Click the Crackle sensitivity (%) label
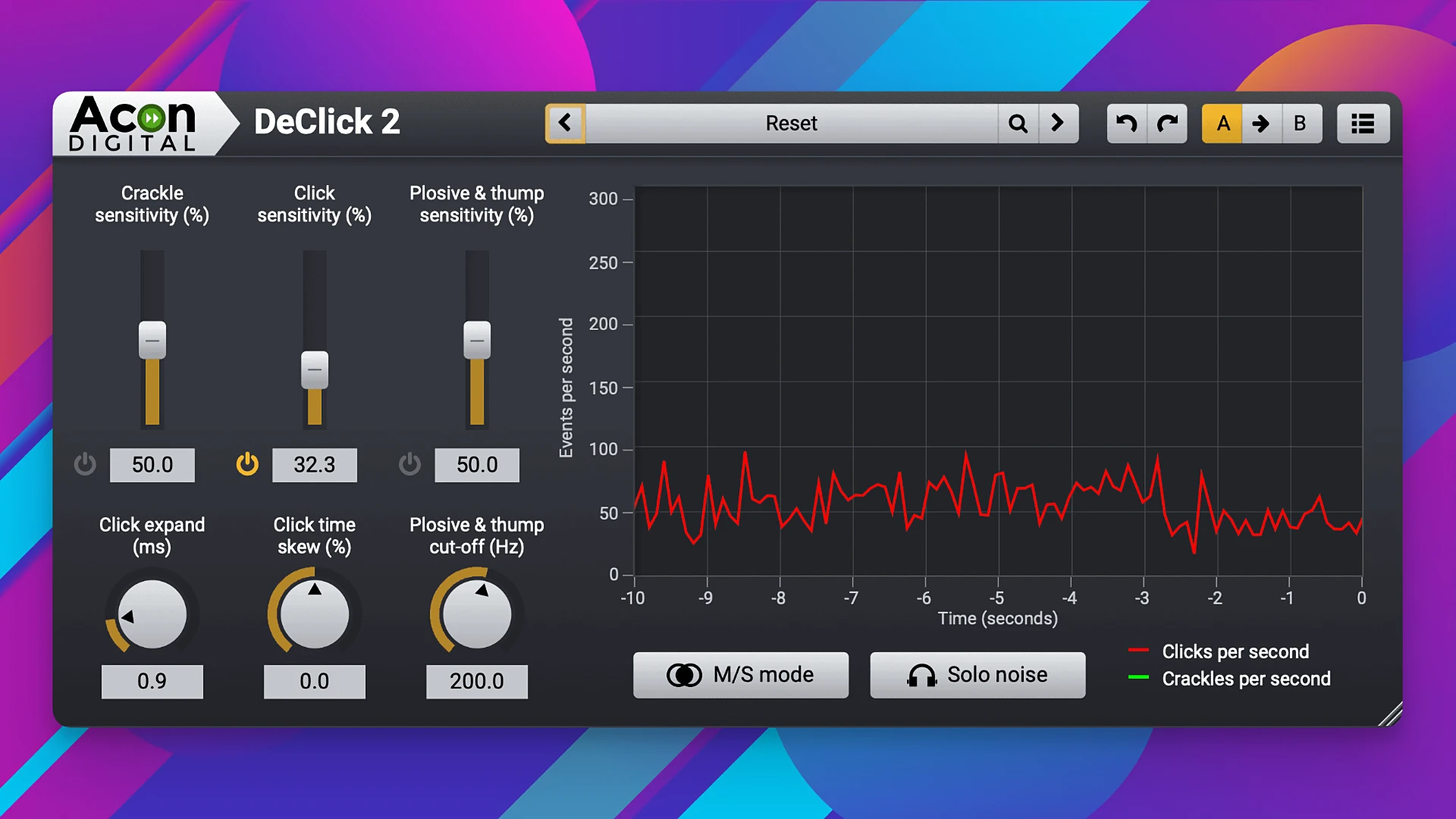 point(152,204)
